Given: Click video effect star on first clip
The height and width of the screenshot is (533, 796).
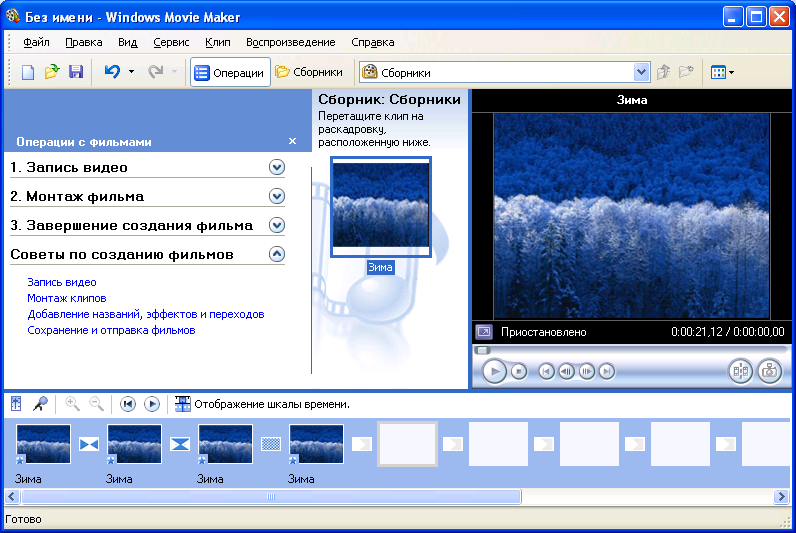Looking at the screenshot, I should 20,460.
